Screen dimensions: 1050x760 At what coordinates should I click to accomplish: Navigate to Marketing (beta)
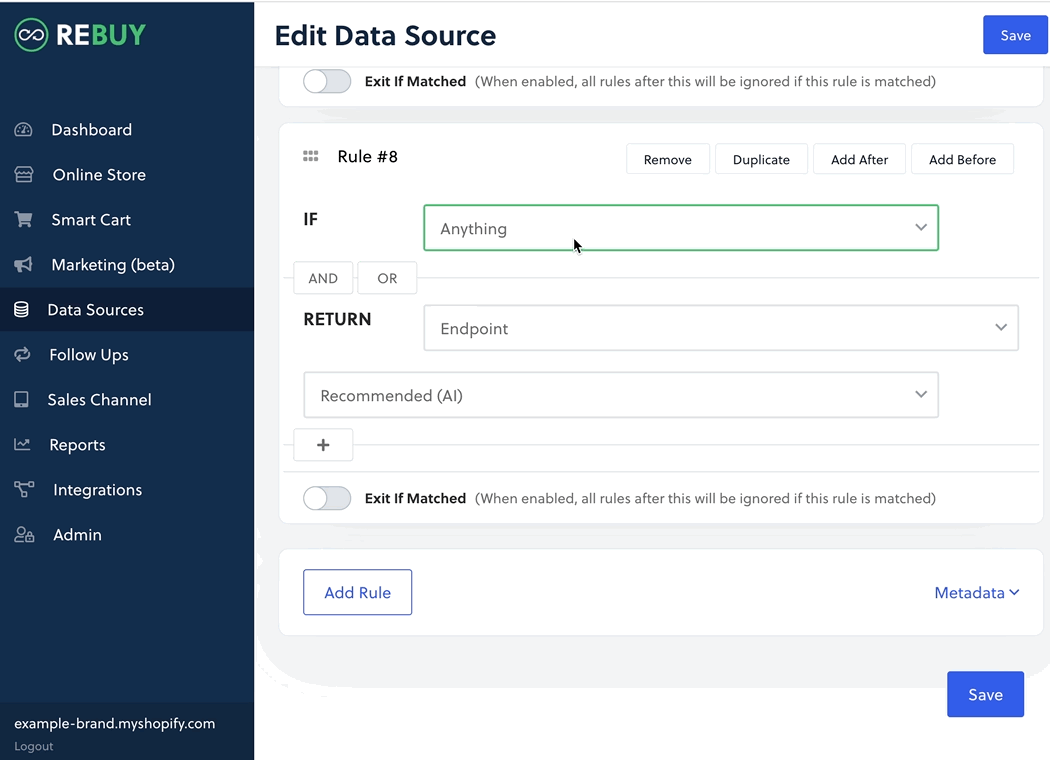point(113,264)
